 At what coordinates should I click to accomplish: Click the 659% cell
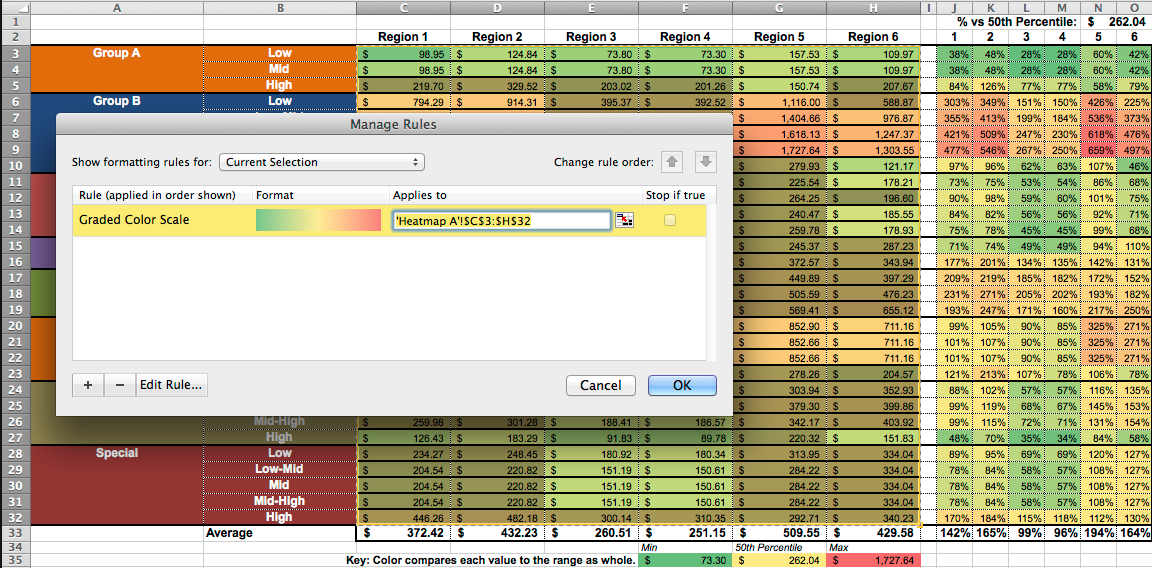(1098, 150)
